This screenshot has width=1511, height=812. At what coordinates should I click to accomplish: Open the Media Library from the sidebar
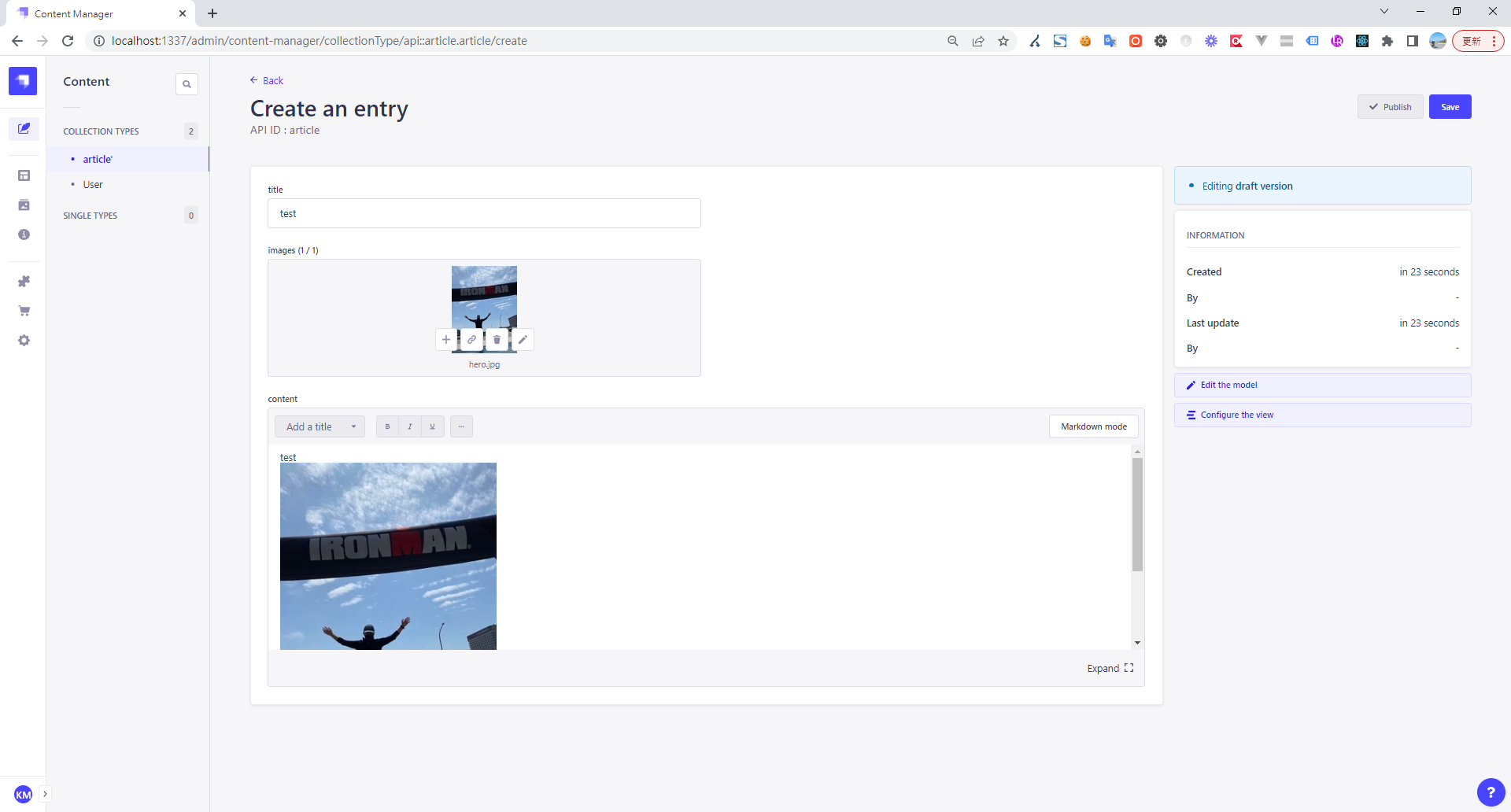pos(24,205)
